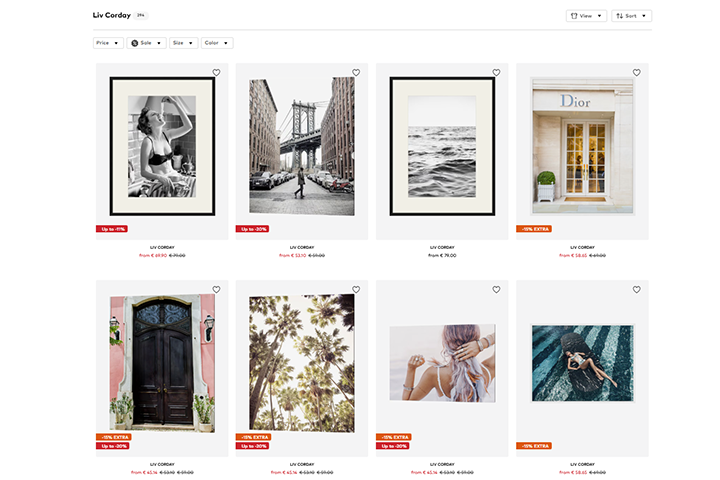
Task: Click '-15% EXTRA' badge on Dior print
Action: point(536,229)
